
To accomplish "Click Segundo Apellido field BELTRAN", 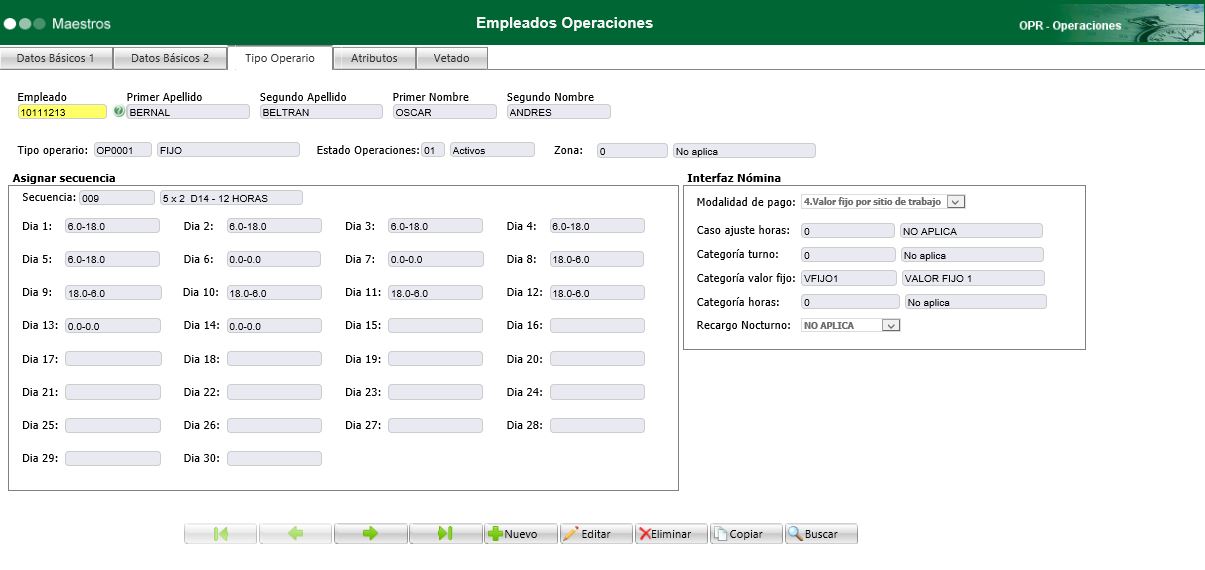I will (x=319, y=112).
